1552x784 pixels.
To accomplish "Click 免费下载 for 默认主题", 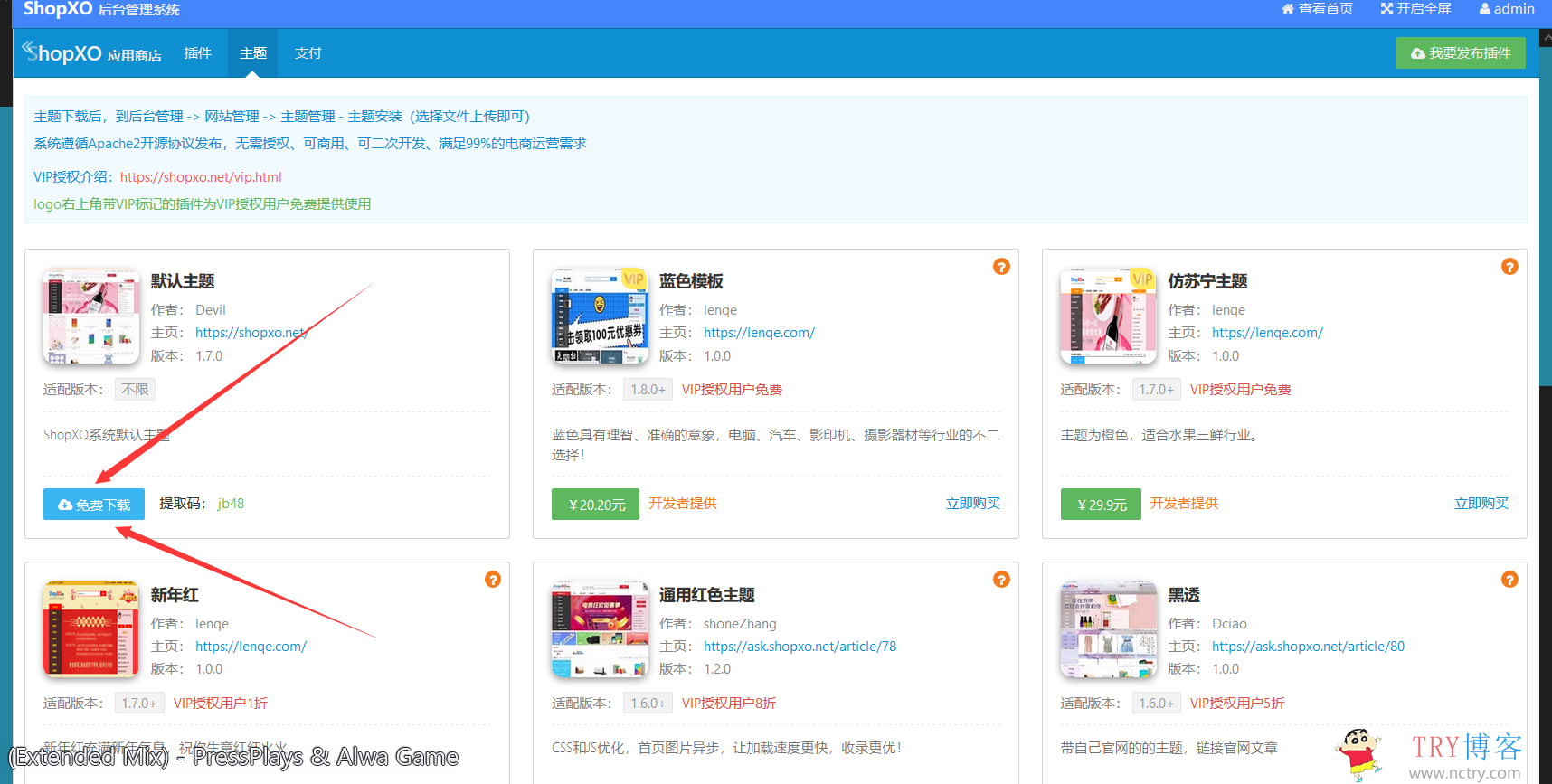I will 94,505.
